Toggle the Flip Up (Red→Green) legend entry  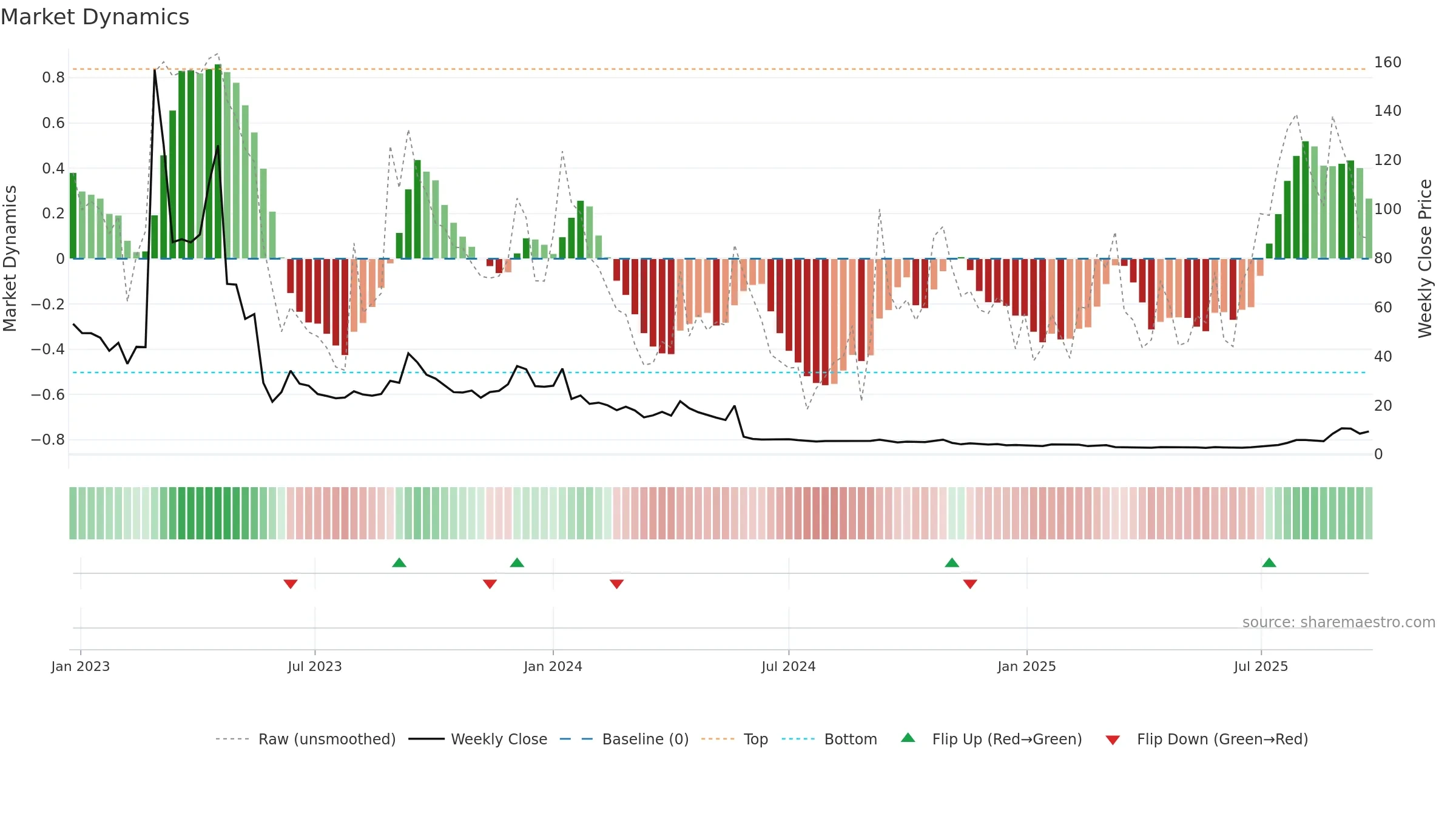pyautogui.click(x=991, y=739)
